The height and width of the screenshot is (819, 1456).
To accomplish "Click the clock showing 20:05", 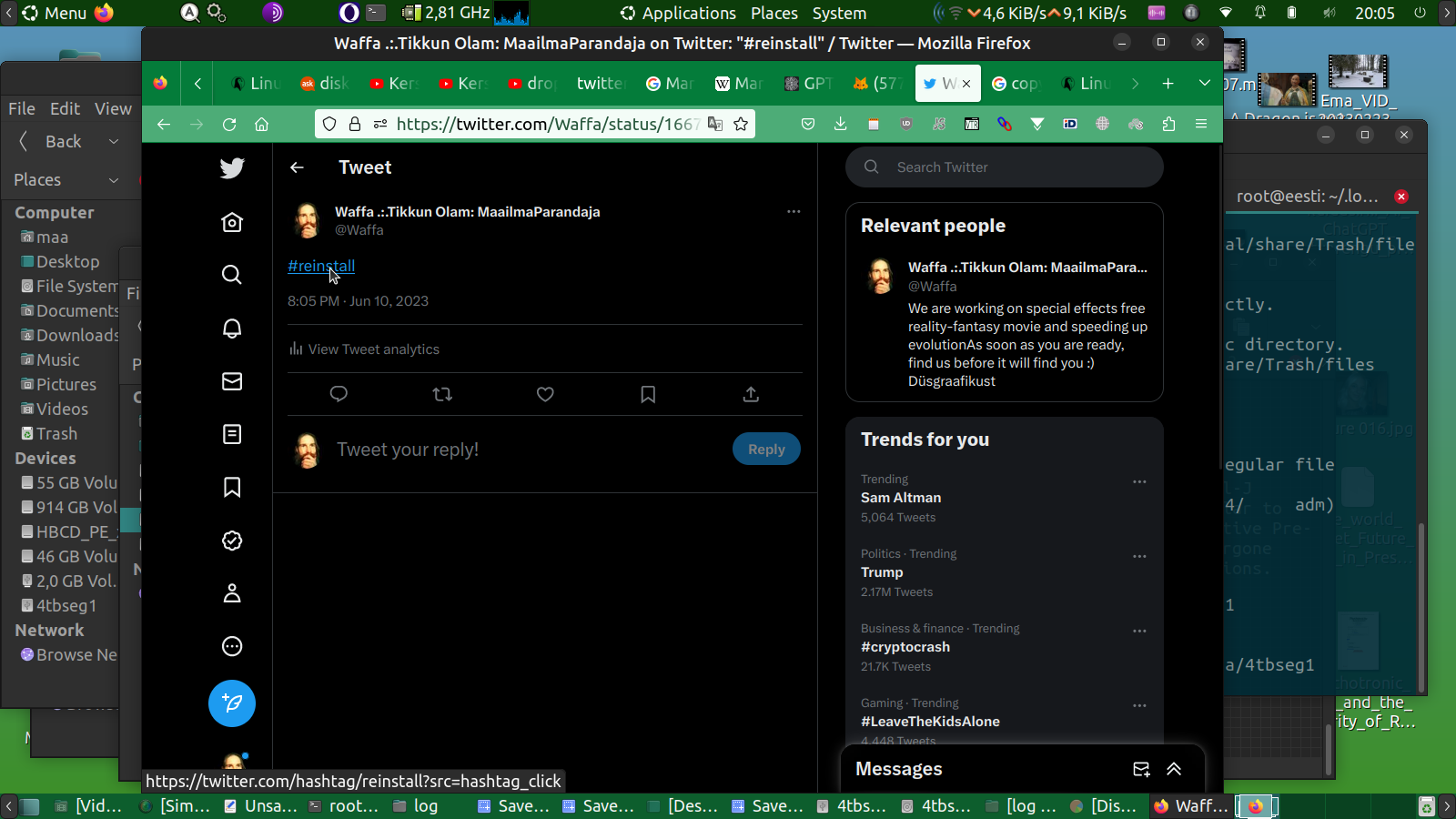I will tap(1374, 13).
